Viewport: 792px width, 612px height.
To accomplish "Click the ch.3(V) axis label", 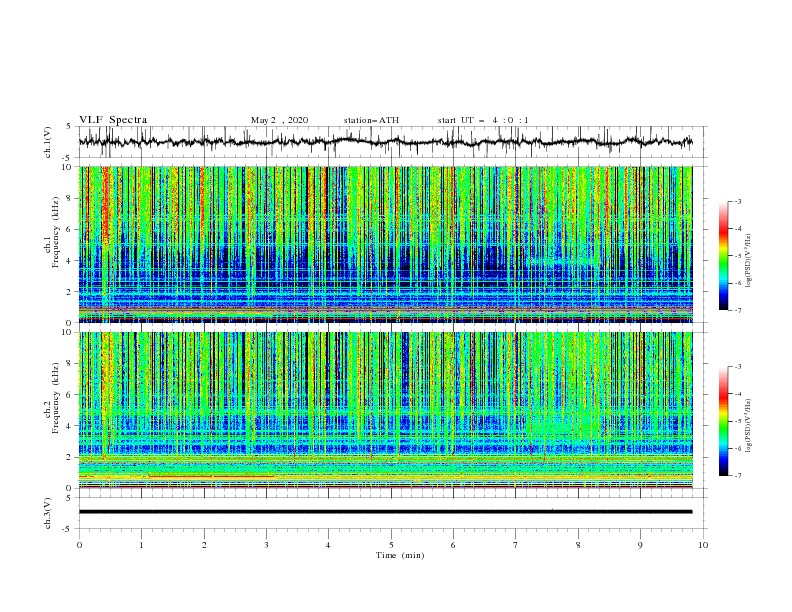I will [x=48, y=513].
